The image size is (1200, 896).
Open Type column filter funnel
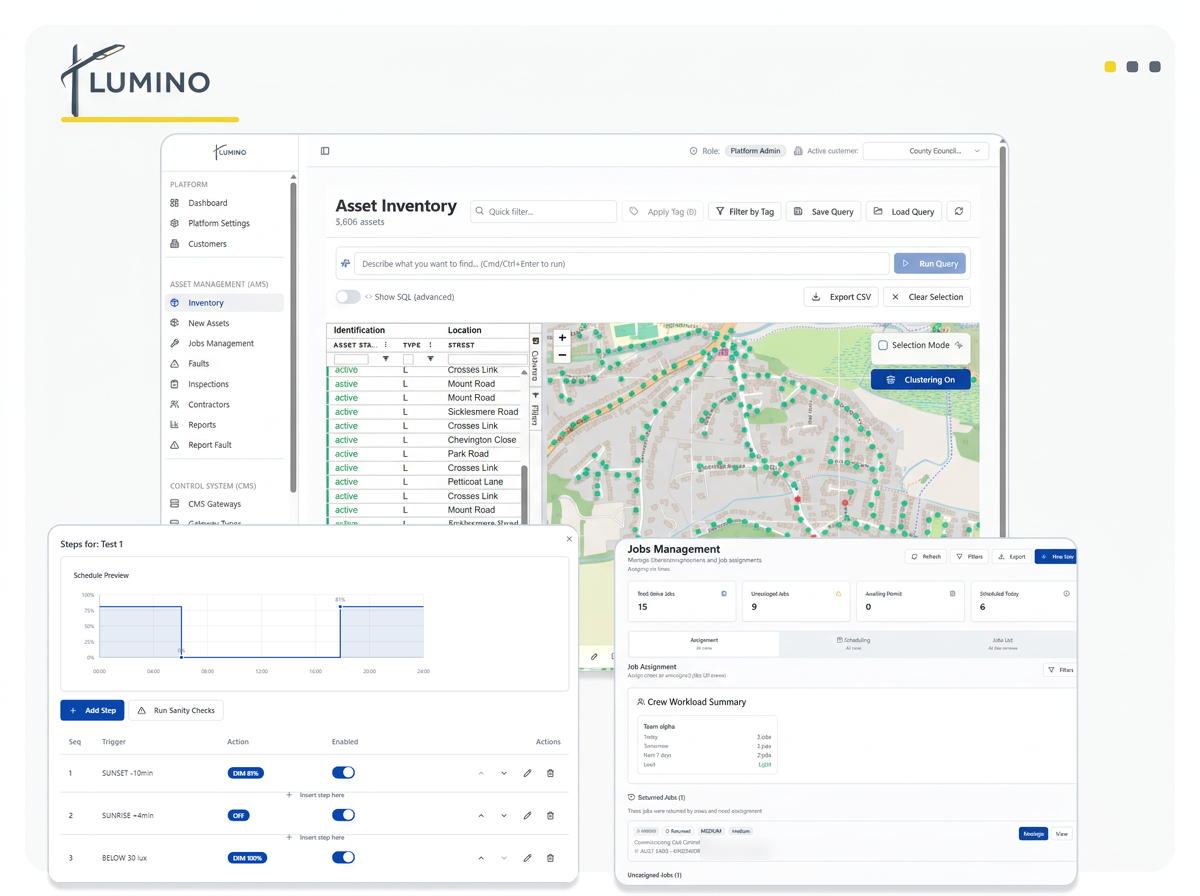click(431, 359)
